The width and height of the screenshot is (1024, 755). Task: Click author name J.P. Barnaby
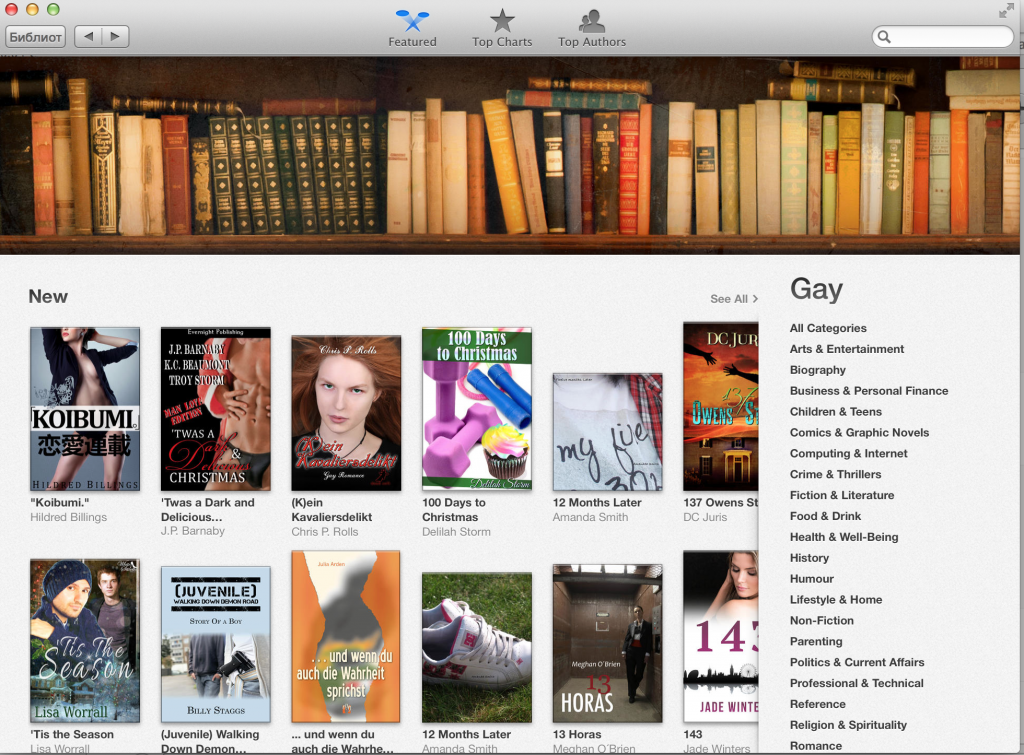point(193,531)
